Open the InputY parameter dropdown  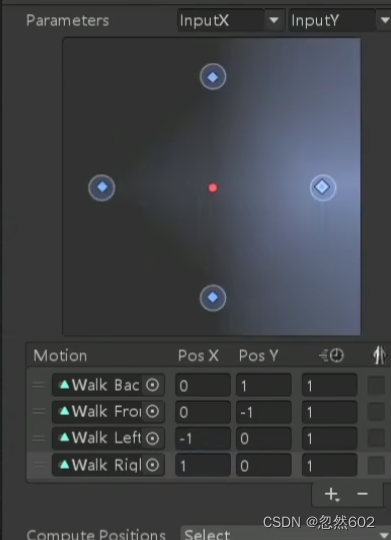pyautogui.click(x=340, y=20)
